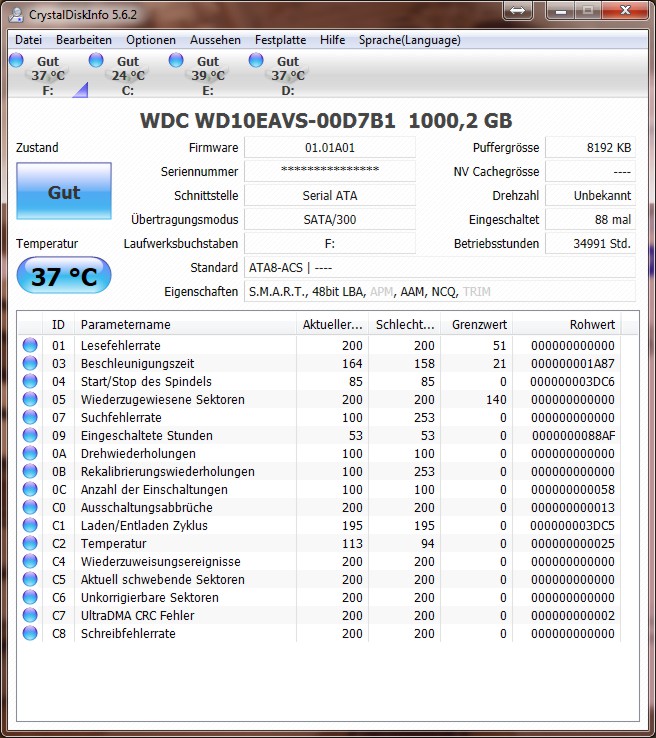Click the Parametername column header

[185, 324]
